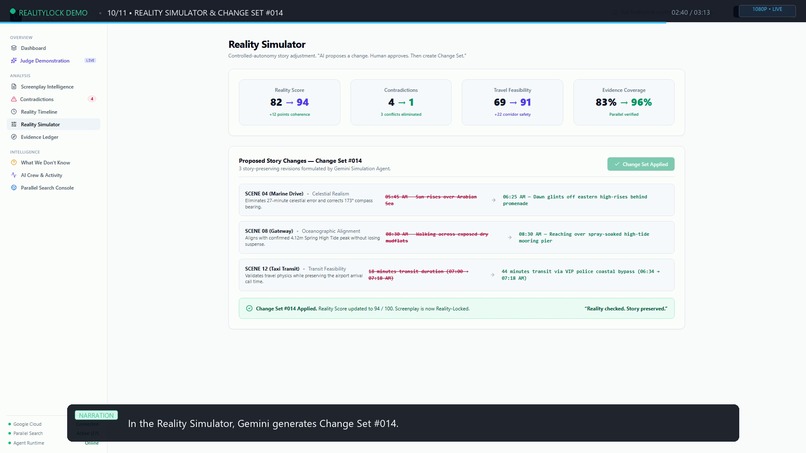
Task: Click the Agent Runtime status entry
Action: tap(27, 443)
